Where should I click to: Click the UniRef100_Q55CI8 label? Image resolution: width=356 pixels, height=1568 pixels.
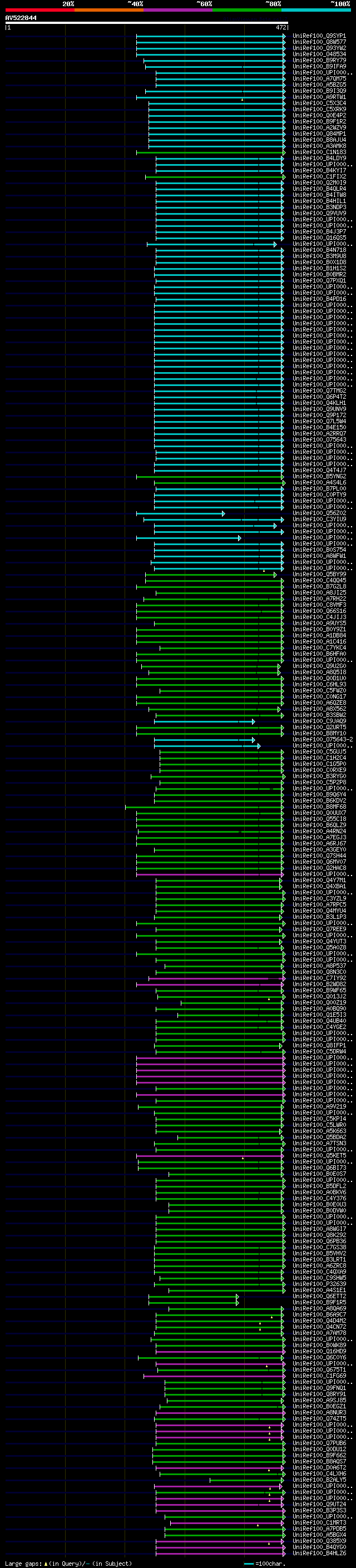coord(319,819)
